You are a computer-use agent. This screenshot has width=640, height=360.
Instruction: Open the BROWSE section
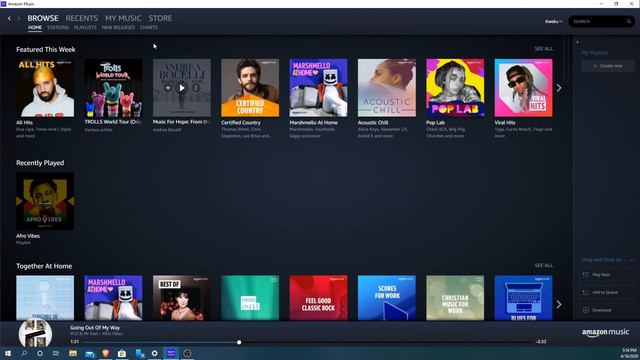point(43,18)
